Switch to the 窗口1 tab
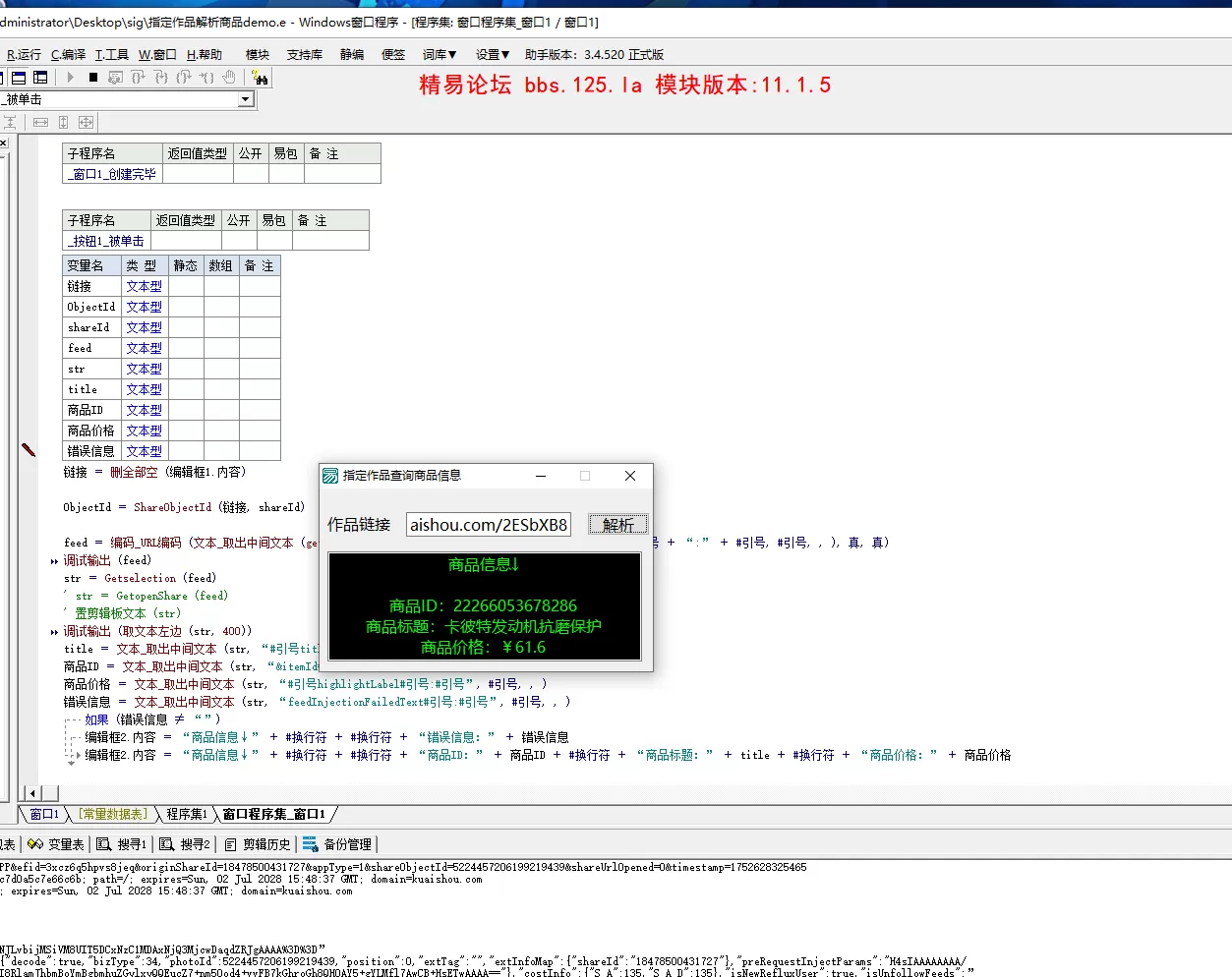1232x977 pixels. [x=44, y=814]
